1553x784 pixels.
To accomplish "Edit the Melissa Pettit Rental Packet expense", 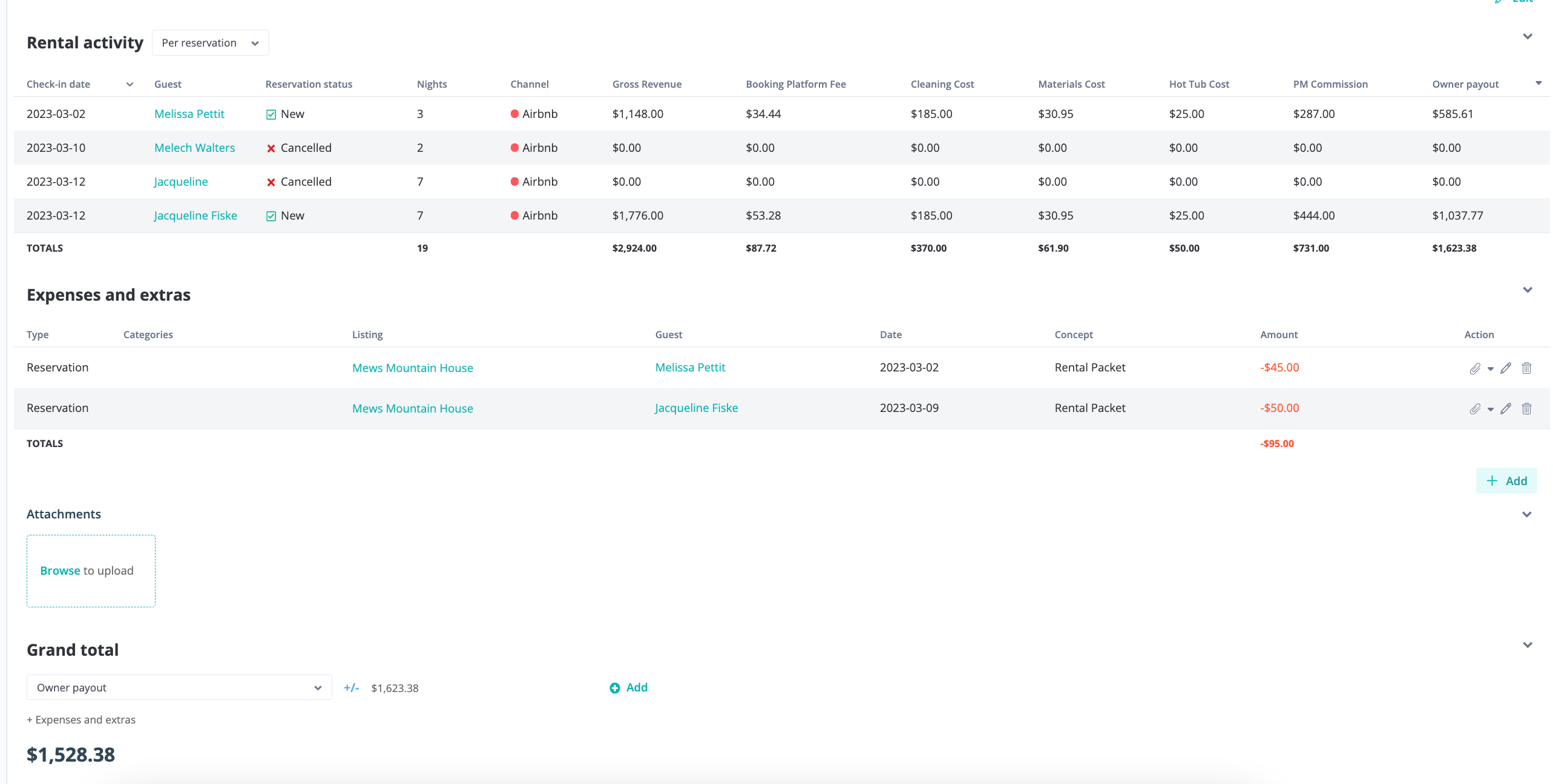I will [x=1506, y=368].
